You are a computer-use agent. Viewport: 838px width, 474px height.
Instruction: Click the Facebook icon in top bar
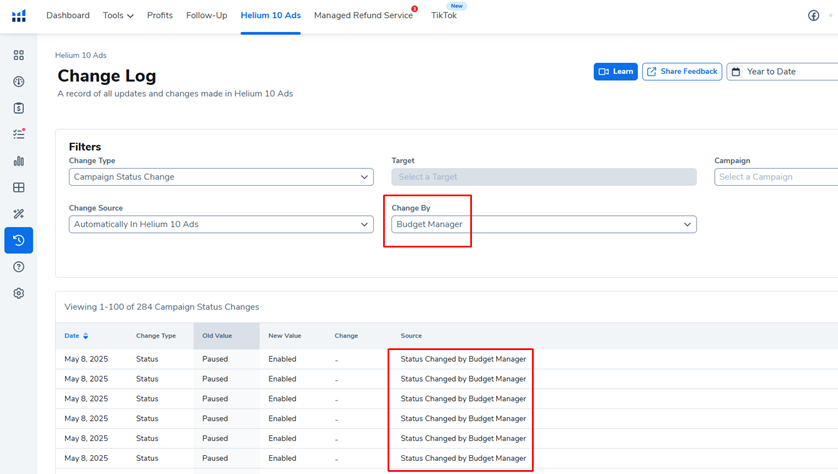tap(813, 16)
